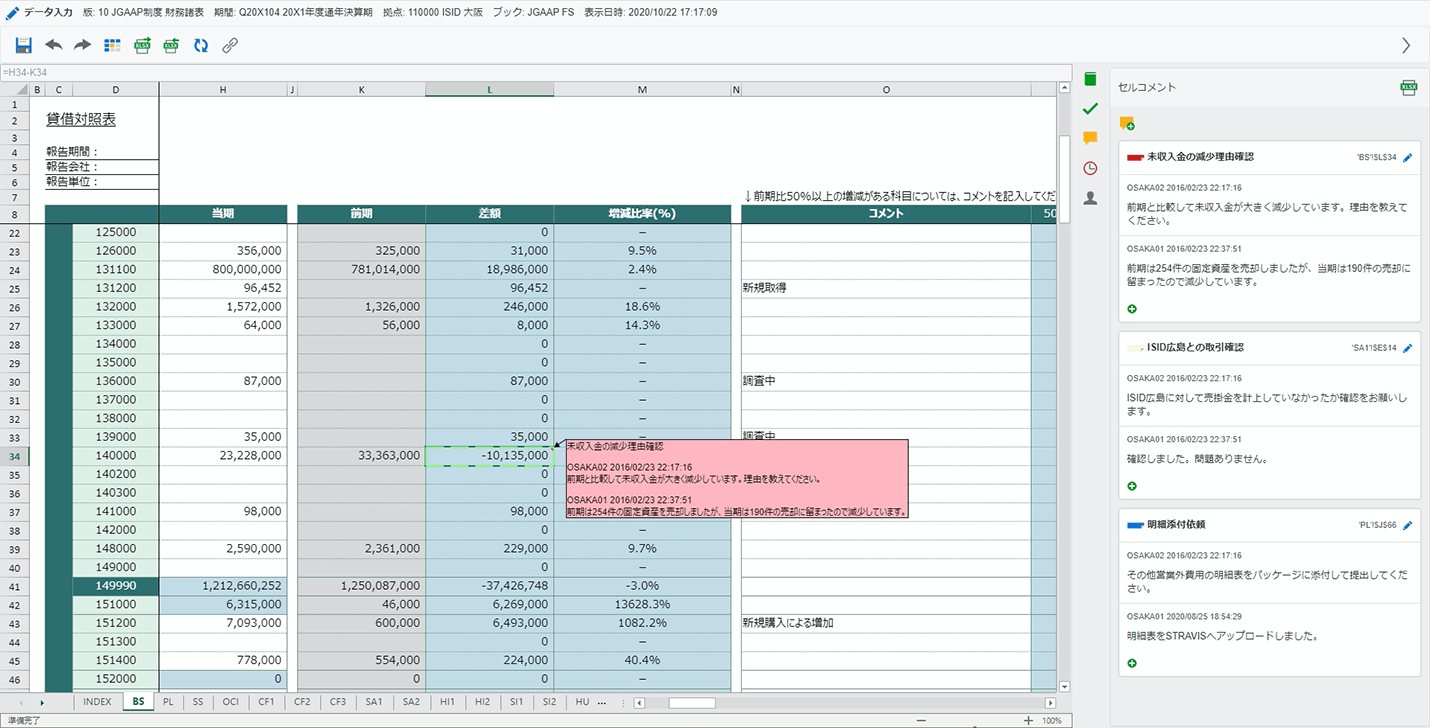Click the chain link icon in toolbar

[x=230, y=45]
